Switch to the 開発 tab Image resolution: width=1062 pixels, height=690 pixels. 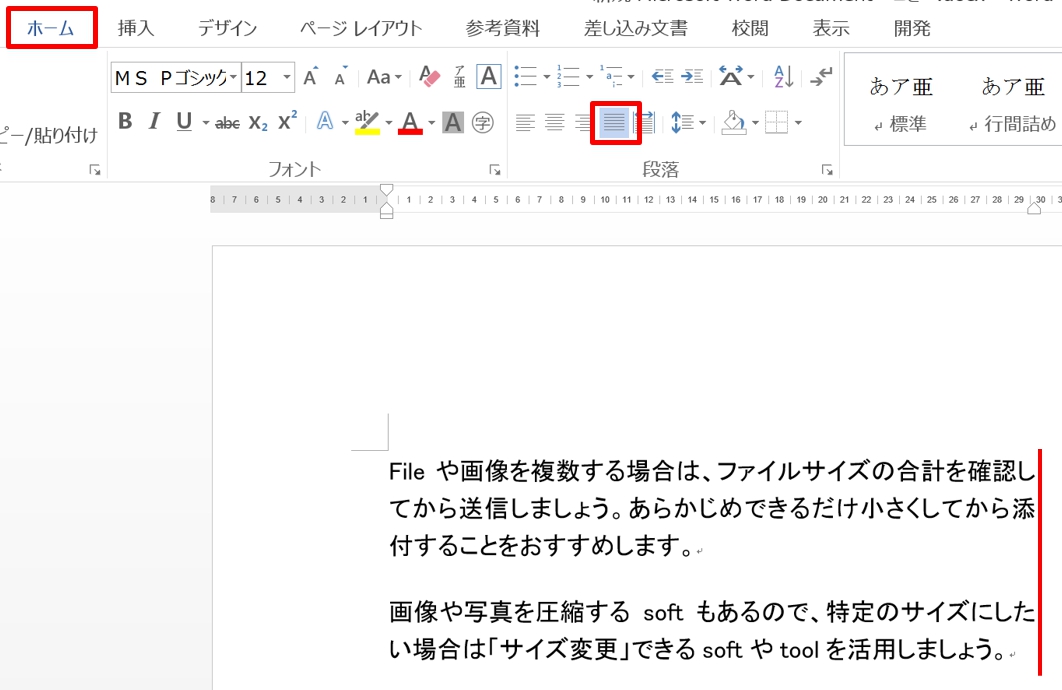click(x=912, y=28)
